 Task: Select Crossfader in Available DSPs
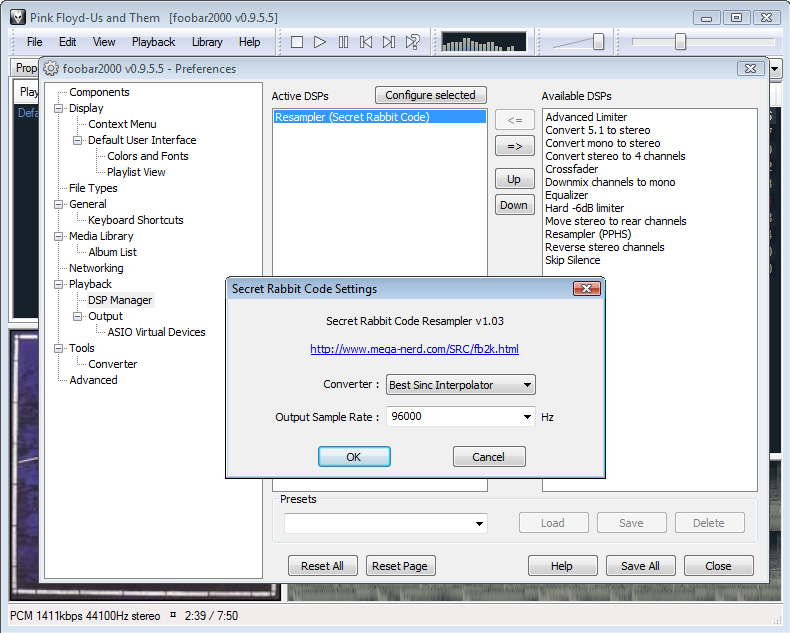571,169
